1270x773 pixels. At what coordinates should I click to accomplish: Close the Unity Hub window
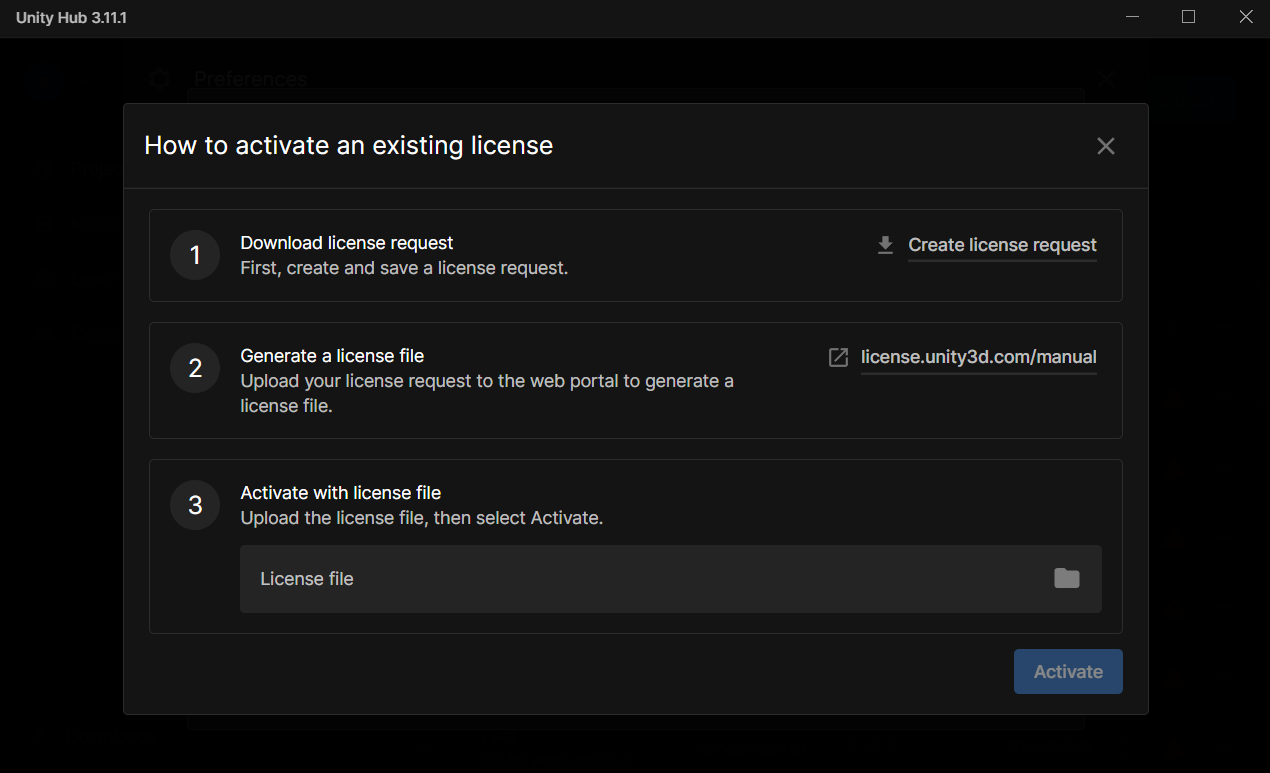click(x=1245, y=17)
